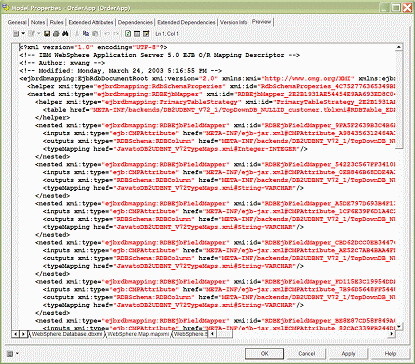415x364 pixels.
Task: Click the Save icon in preview toolbar
Action: click(47, 34)
